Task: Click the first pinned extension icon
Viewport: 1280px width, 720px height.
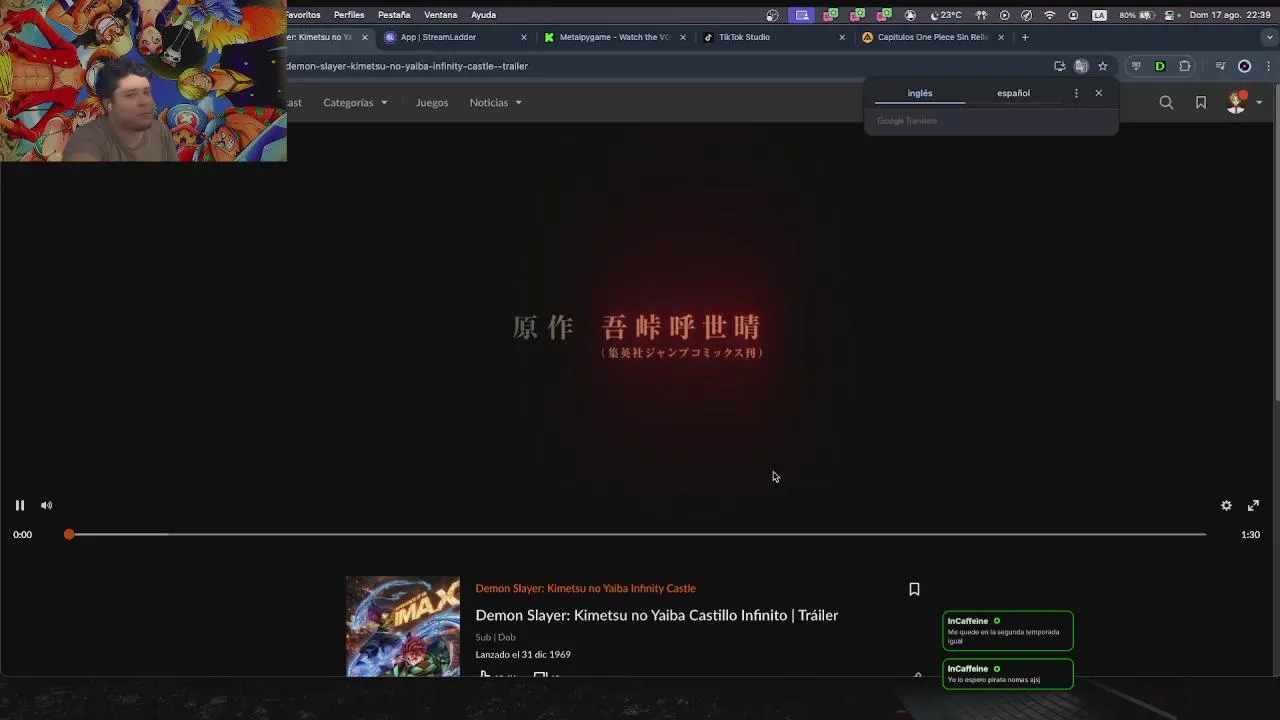Action: coord(1136,66)
